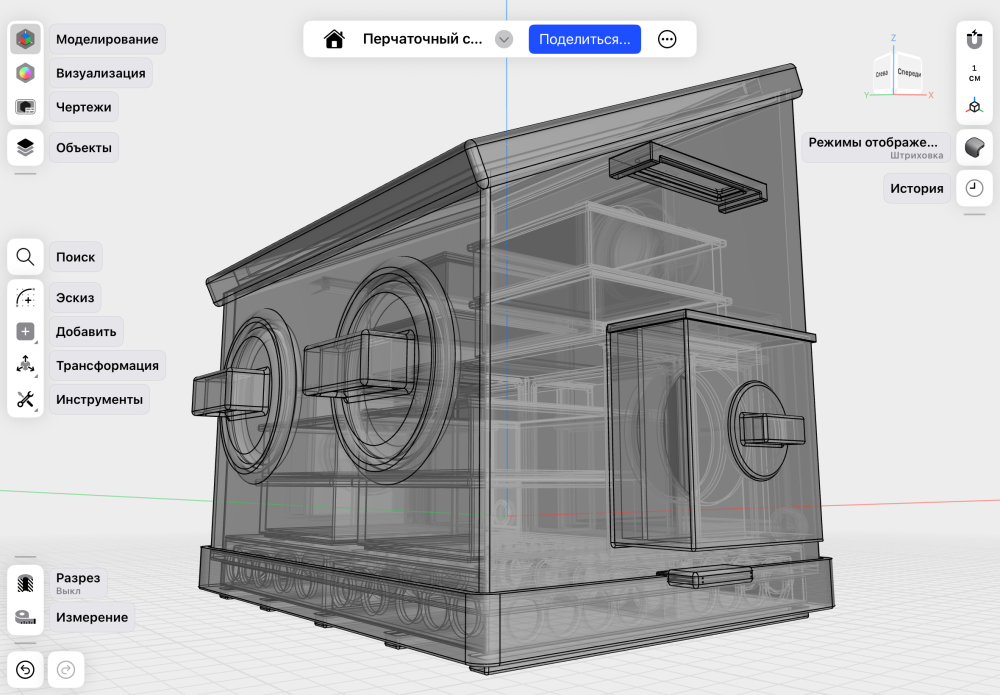Screen dimensions: 1000x695
Task: Toggle the Разрез section view icon
Action: [x=25, y=582]
